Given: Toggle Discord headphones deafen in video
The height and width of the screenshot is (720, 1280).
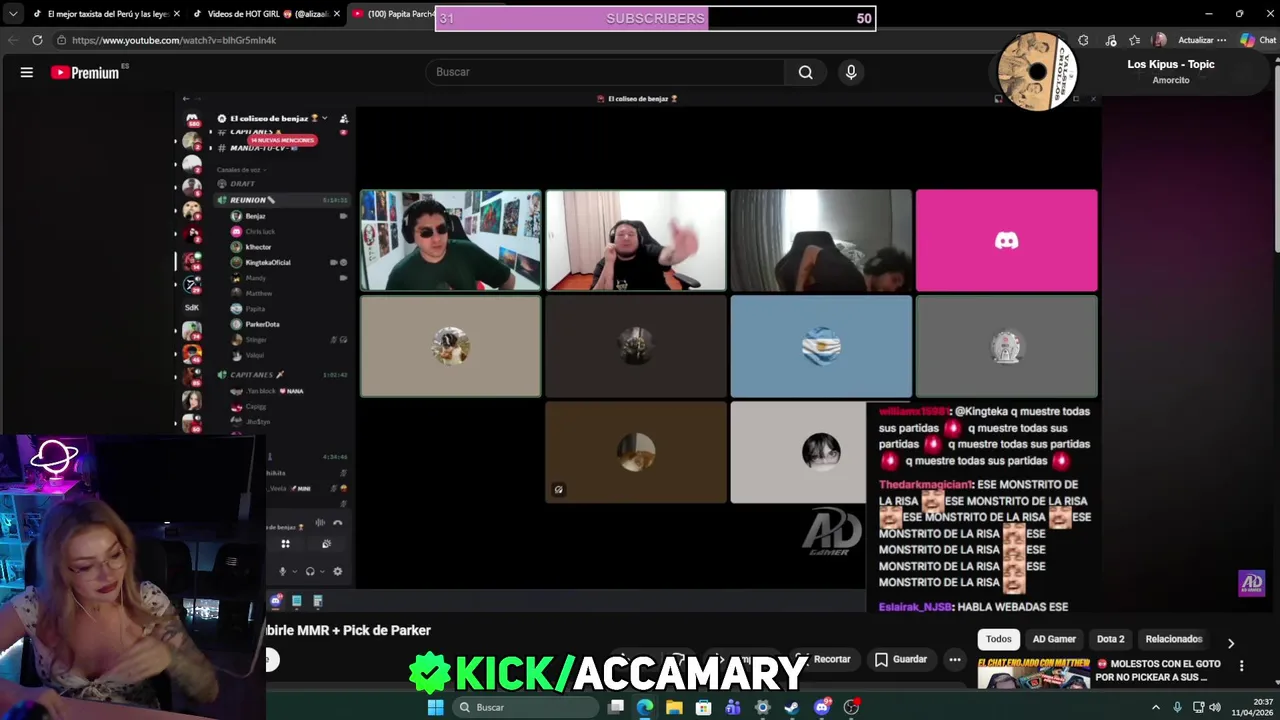Looking at the screenshot, I should (x=310, y=571).
